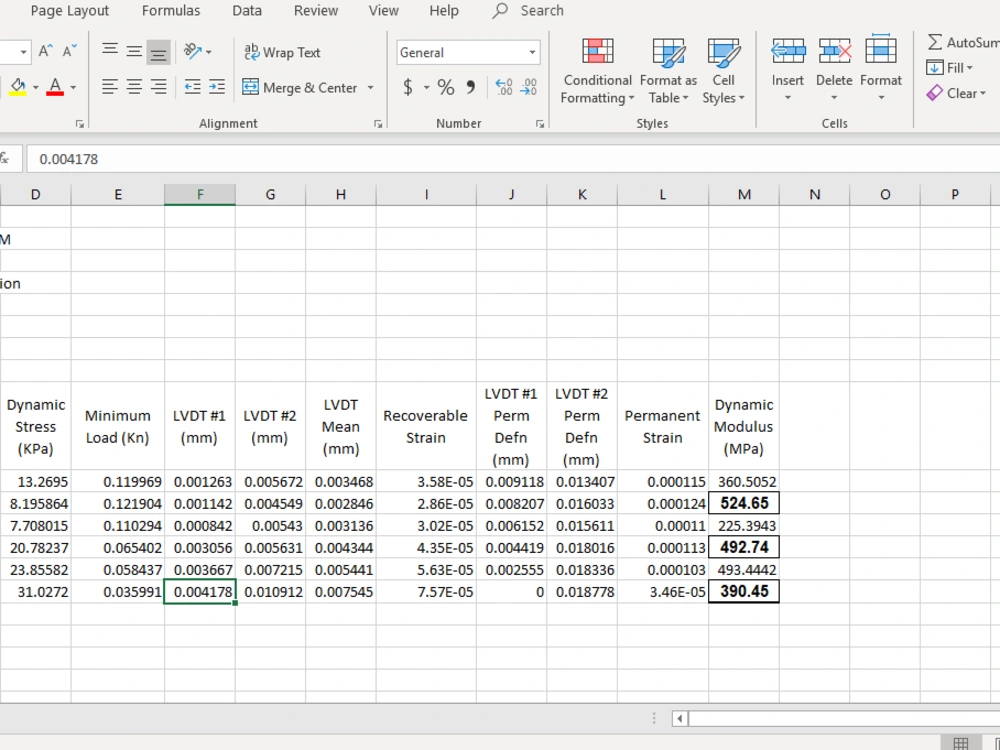This screenshot has width=1000, height=750.
Task: Switch to Data tab
Action: tap(247, 11)
